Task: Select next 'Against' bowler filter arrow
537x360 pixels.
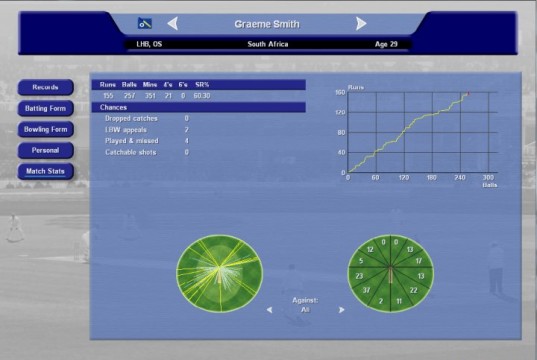Action: coord(341,310)
